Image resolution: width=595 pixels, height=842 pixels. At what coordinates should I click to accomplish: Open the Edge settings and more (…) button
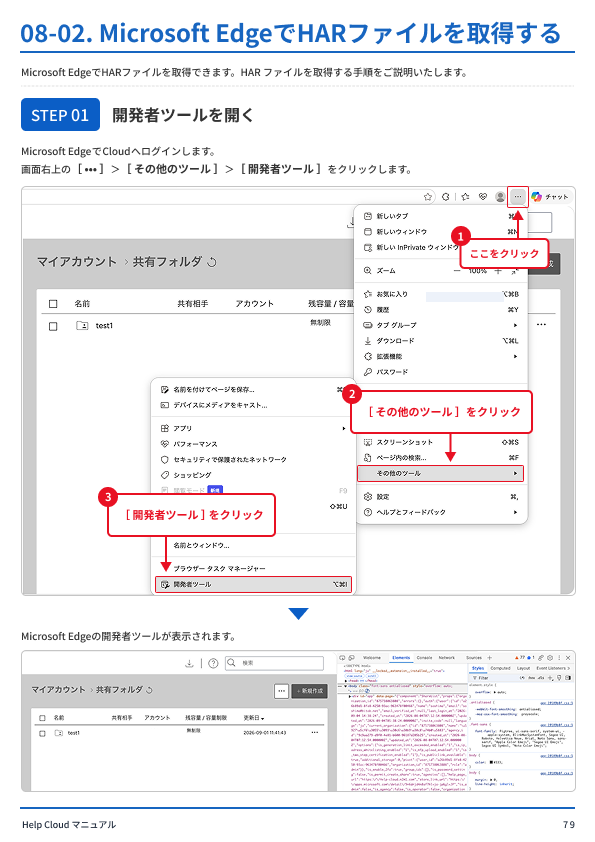click(518, 197)
